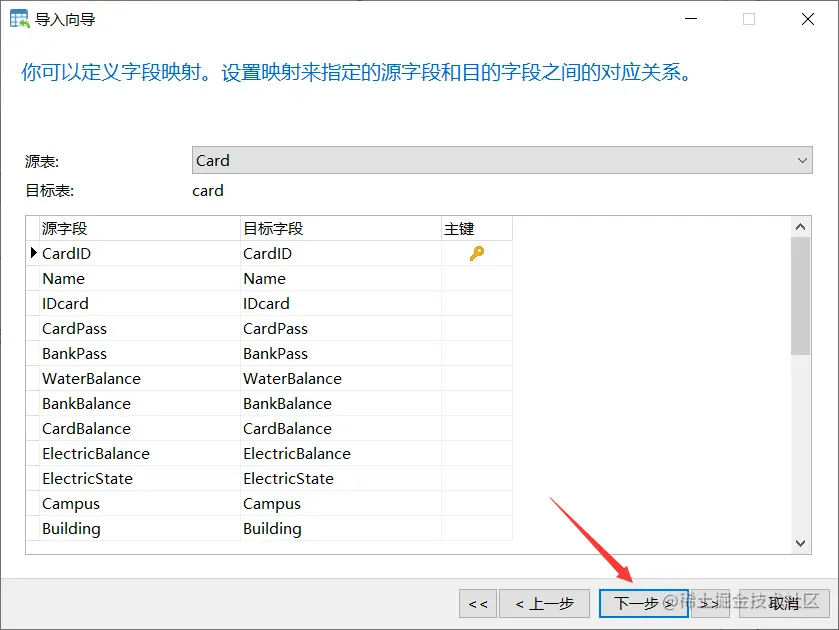839x630 pixels.
Task: Go back with the 上一步 button
Action: [x=544, y=603]
